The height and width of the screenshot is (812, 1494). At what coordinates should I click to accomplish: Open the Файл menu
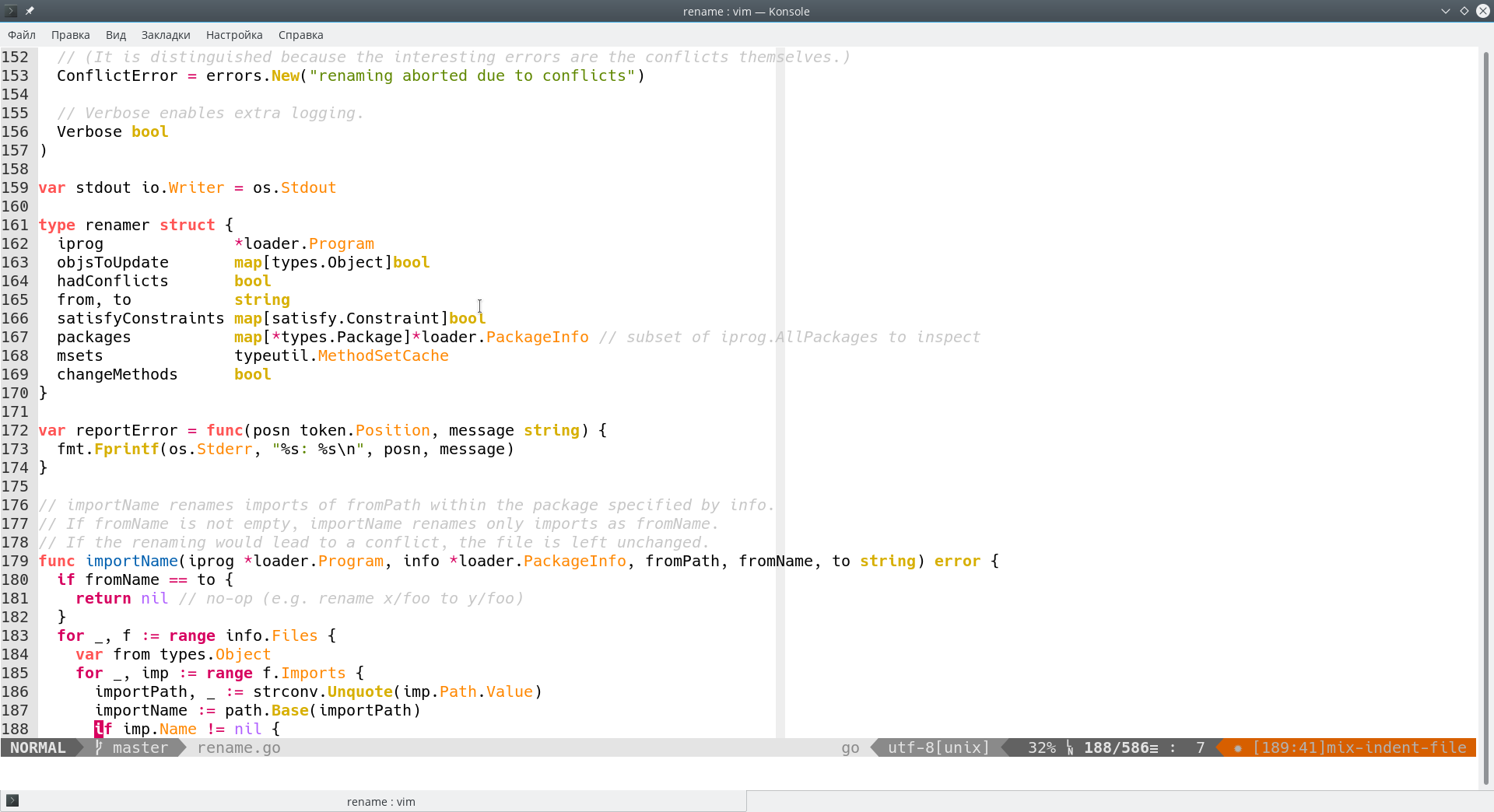coord(22,35)
